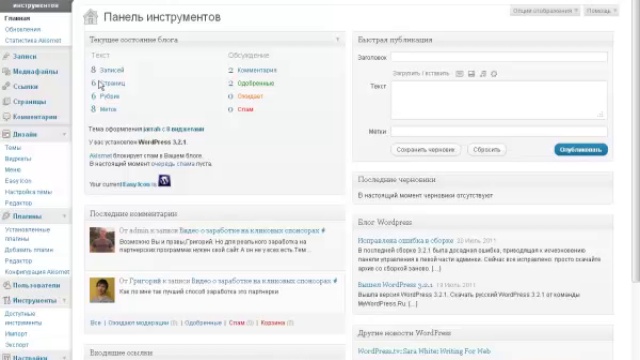Click the Плагины plug icon in sidebar
The height and width of the screenshot is (360, 640).
point(6,216)
